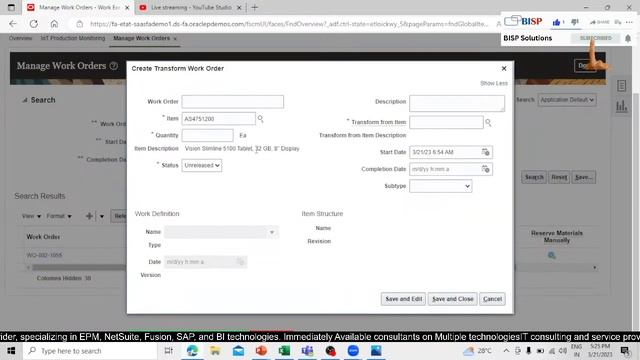Open File Explorer from the taskbar
The width and height of the screenshot is (640, 360).
click(215, 351)
